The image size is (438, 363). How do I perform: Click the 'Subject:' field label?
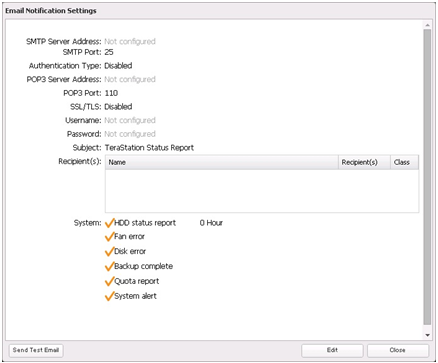[87, 148]
